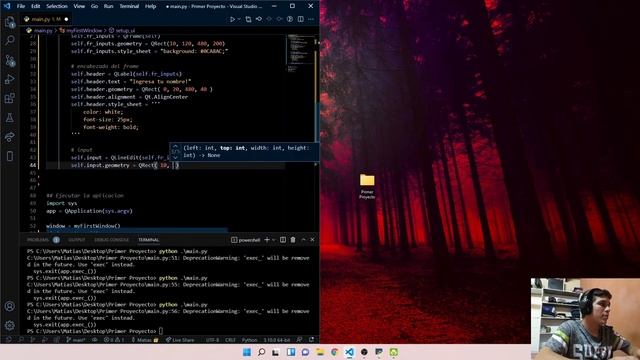Expand the new terminal launch profile dropdown
The height and width of the screenshot is (360, 640).
coord(273,240)
